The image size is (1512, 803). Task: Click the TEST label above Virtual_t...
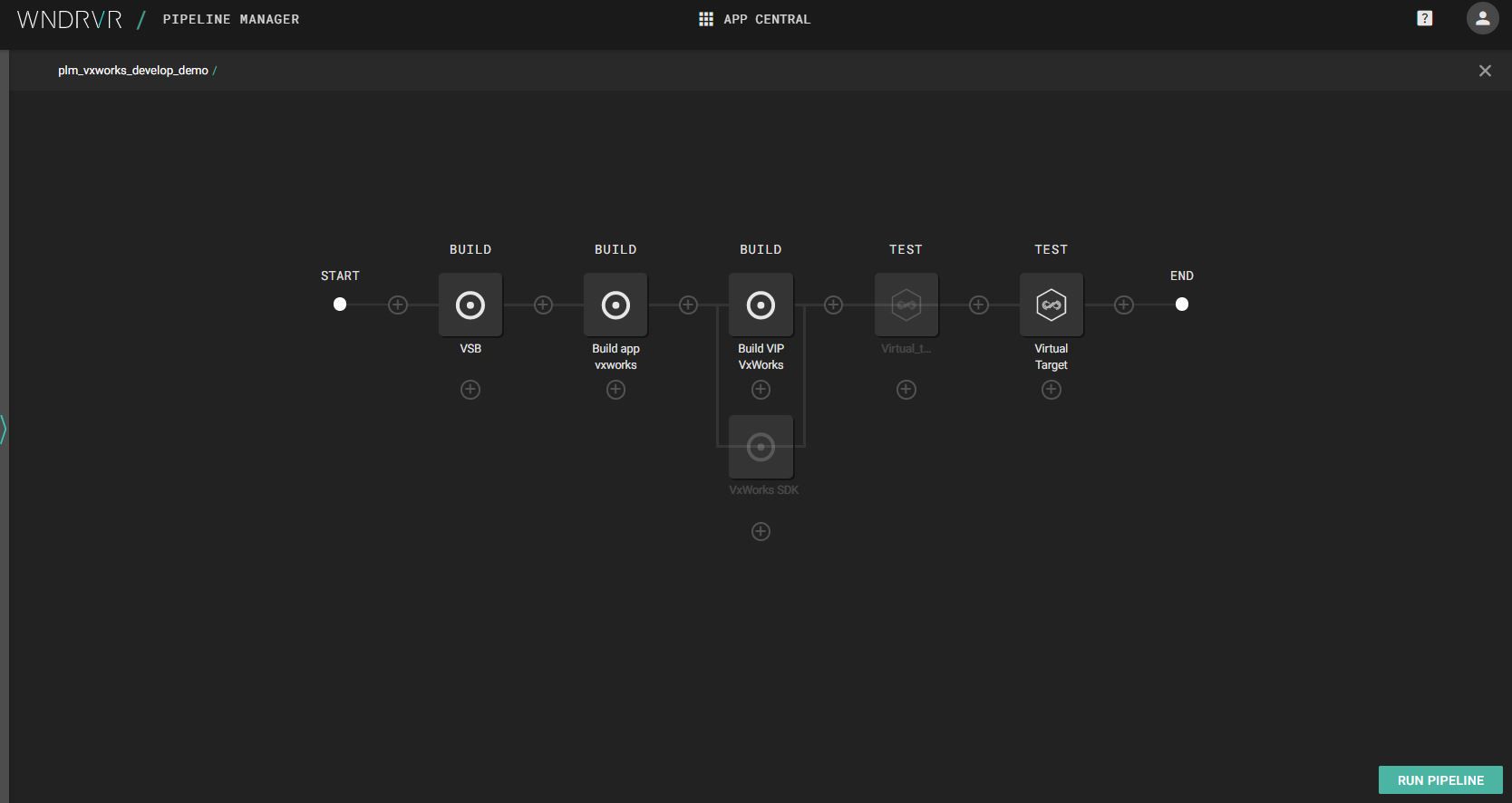[x=906, y=249]
